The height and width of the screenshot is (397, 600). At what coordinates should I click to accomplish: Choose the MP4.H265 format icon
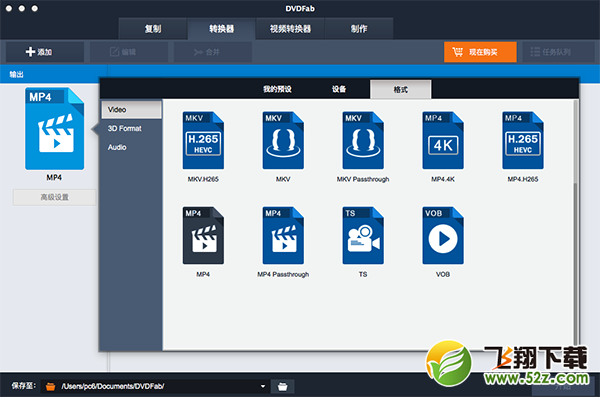click(x=523, y=141)
